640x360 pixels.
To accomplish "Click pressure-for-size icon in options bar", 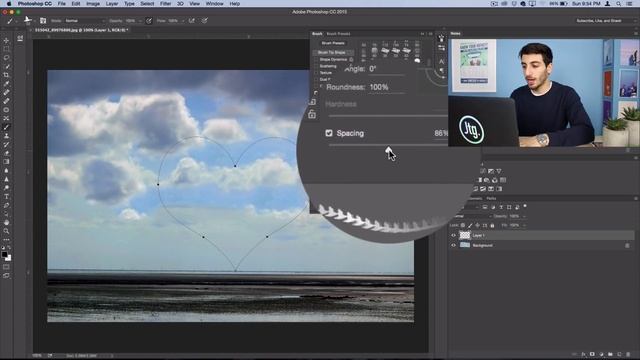I will tap(204, 20).
